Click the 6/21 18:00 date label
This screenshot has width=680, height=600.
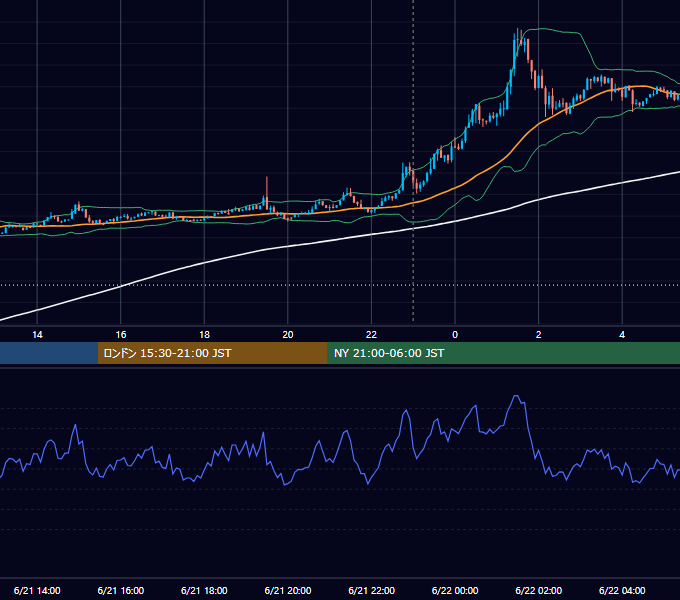click(204, 590)
